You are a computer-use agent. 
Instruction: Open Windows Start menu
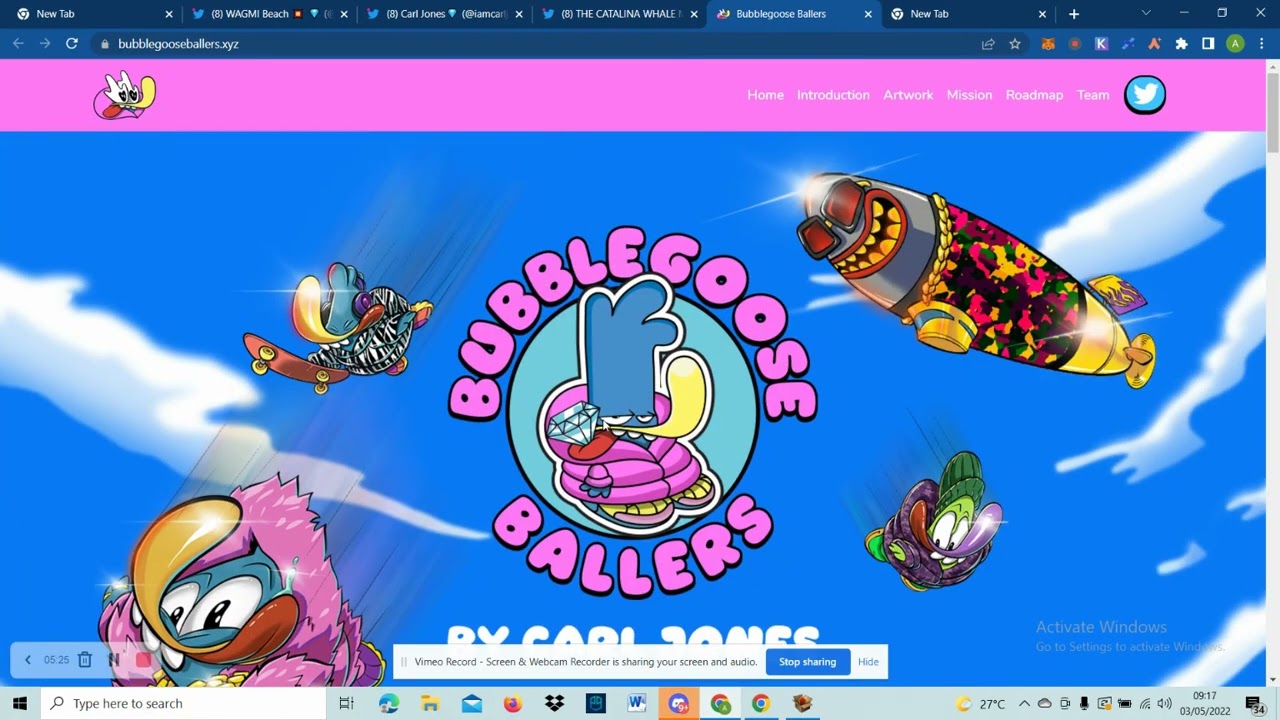pyautogui.click(x=20, y=703)
